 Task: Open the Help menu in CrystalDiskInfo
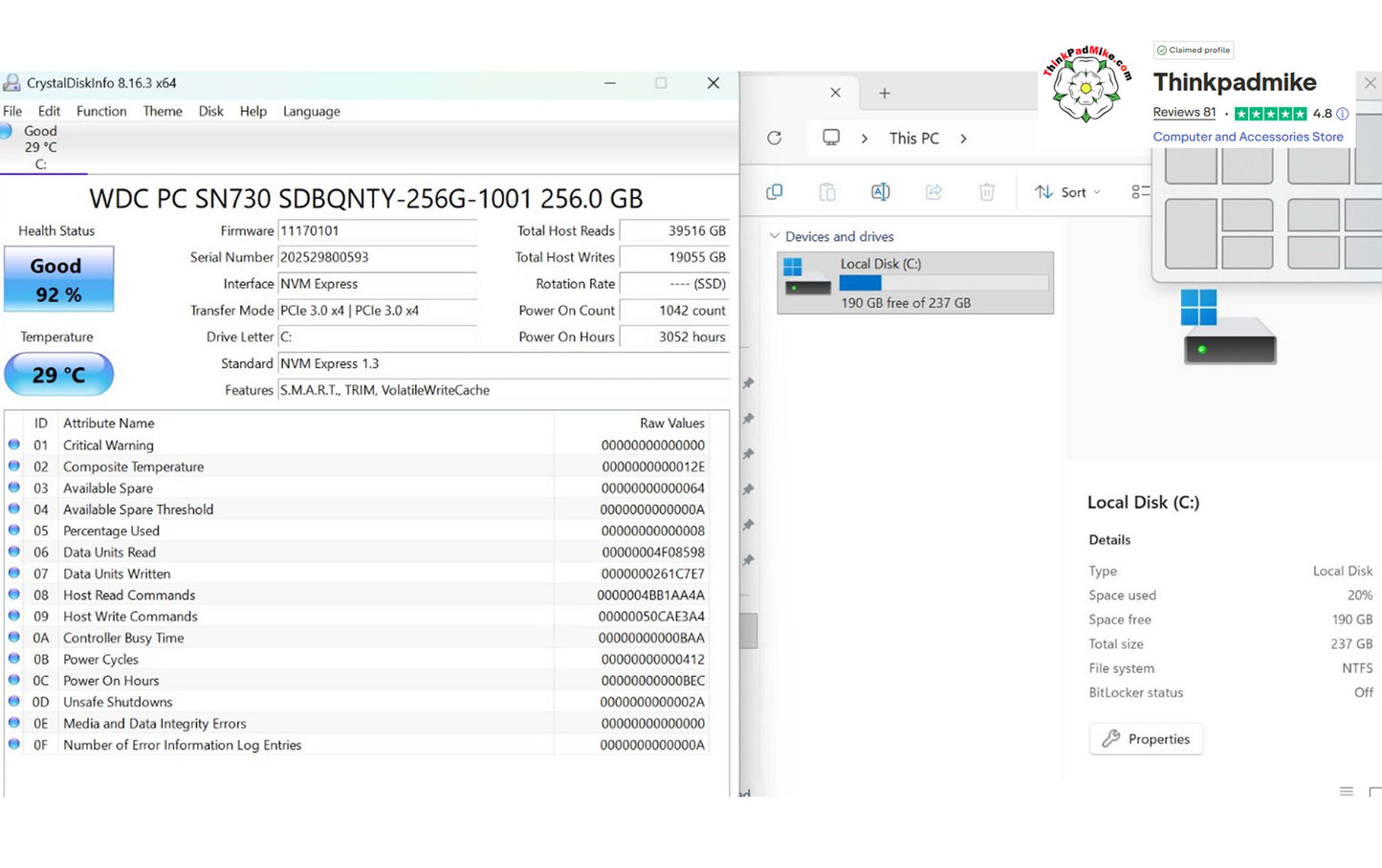pyautogui.click(x=253, y=111)
